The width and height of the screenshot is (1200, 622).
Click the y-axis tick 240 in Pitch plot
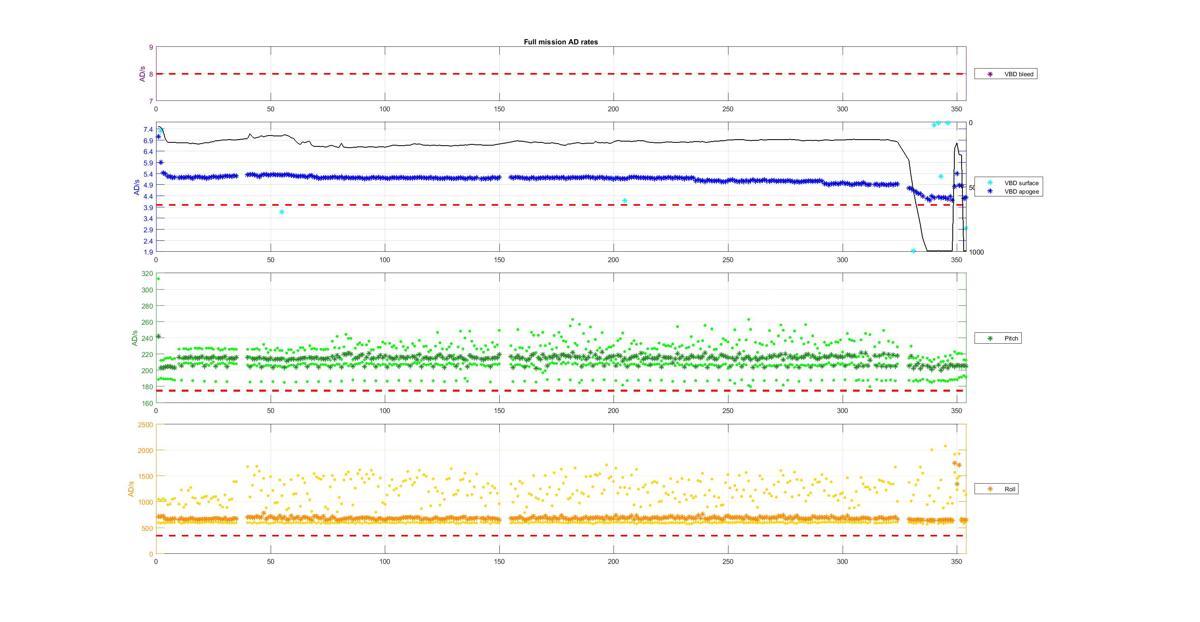(x=147, y=338)
